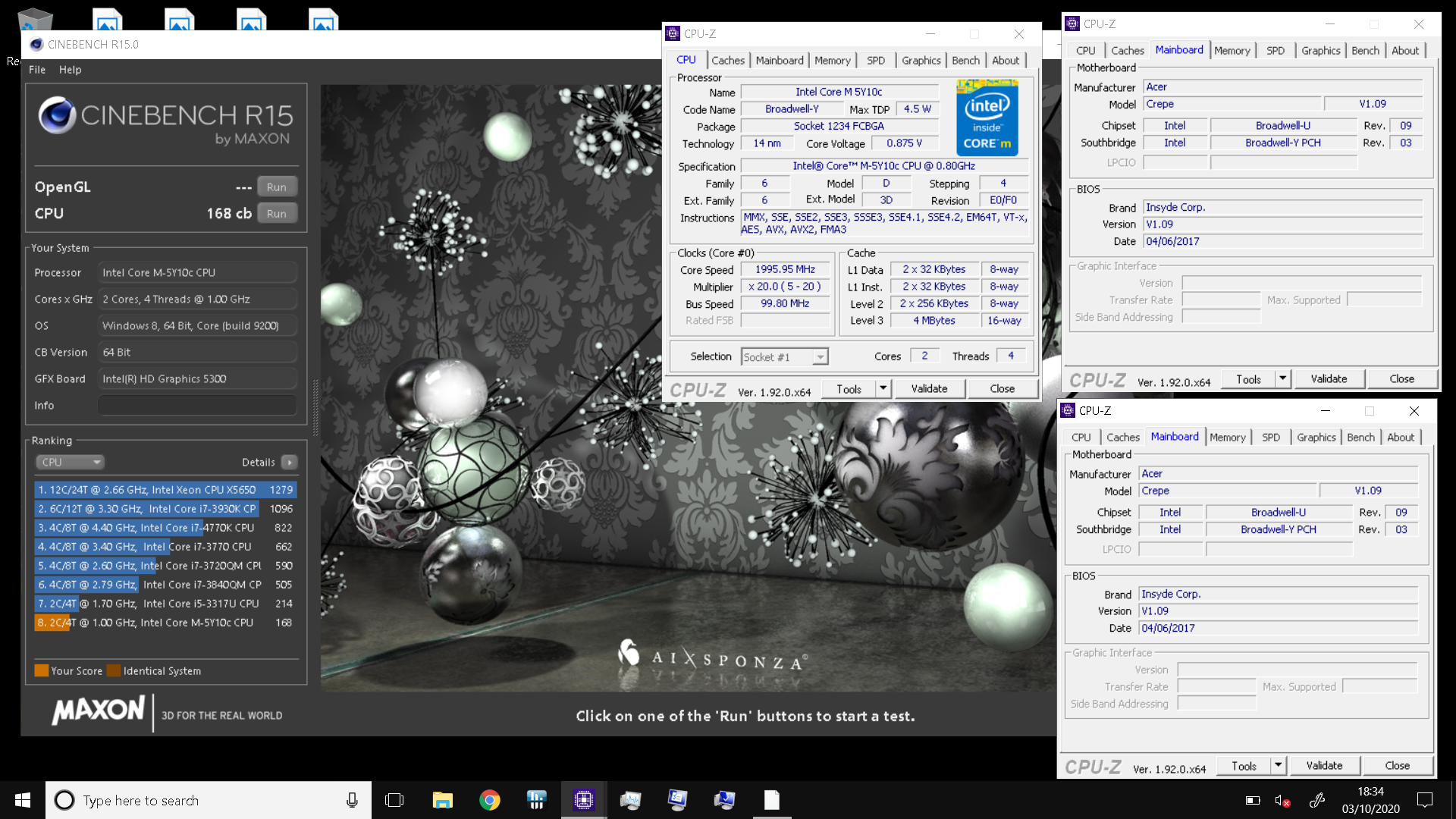Click the Details arrow button in Ranking
1456x819 pixels.
point(290,462)
